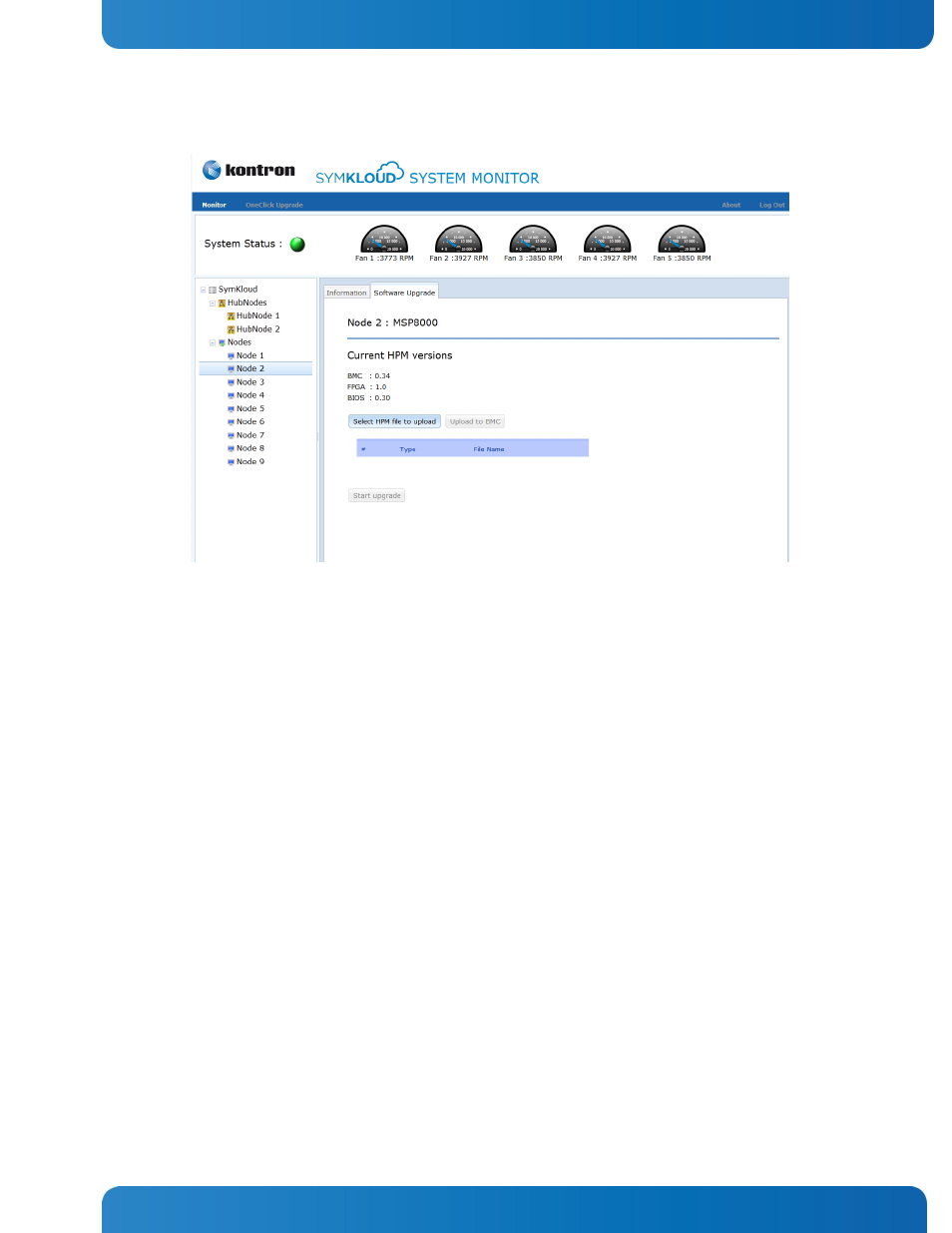Click the 'System Status :' label

(x=242, y=244)
